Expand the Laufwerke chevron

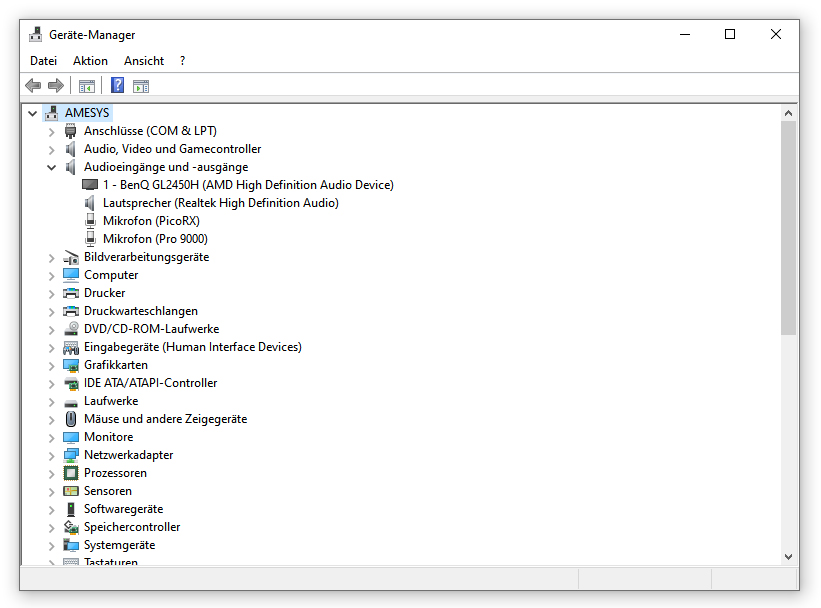pyautogui.click(x=51, y=402)
